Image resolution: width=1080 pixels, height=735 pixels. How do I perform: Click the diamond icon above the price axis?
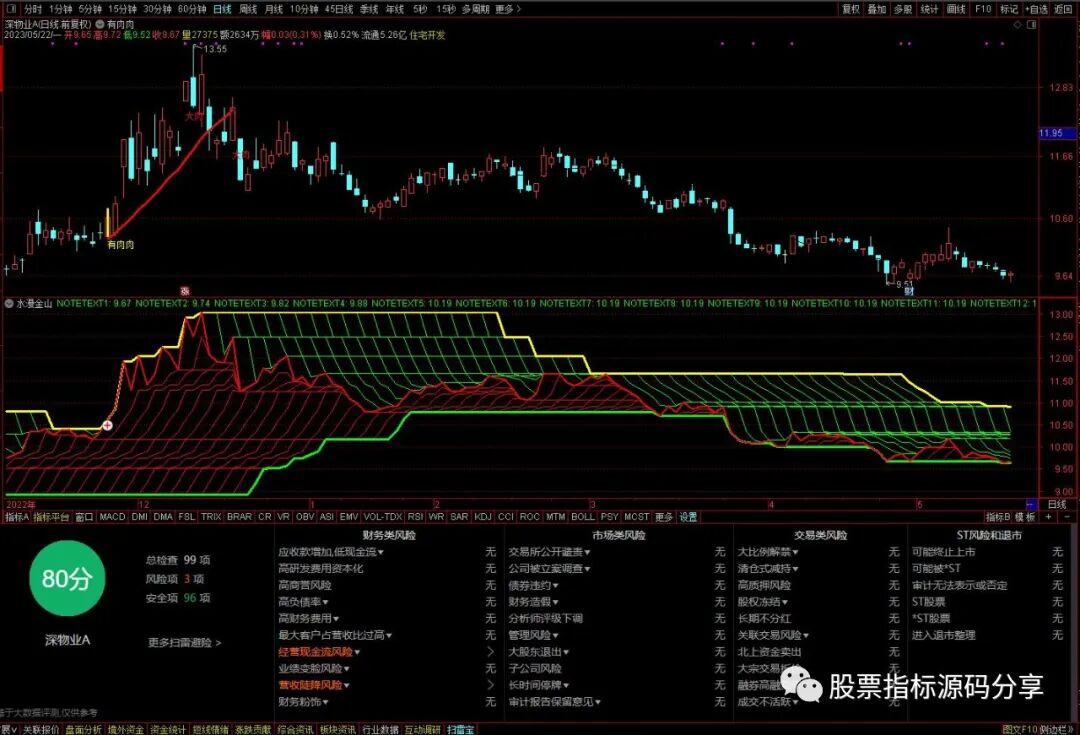pos(1017,24)
